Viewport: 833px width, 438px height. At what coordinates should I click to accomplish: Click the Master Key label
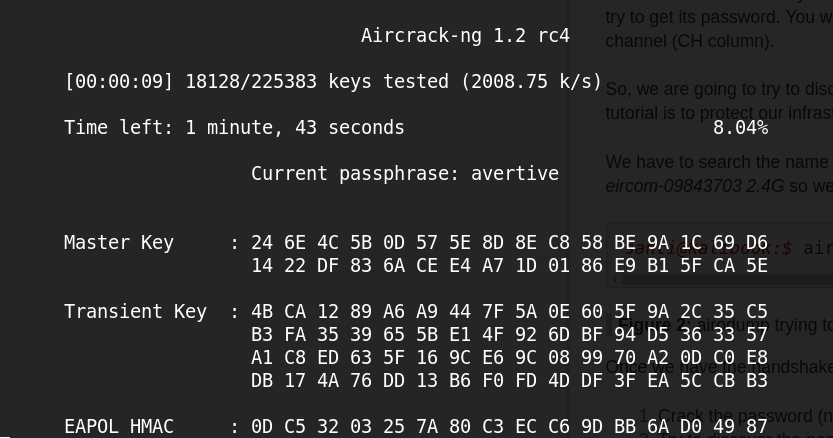point(118,243)
